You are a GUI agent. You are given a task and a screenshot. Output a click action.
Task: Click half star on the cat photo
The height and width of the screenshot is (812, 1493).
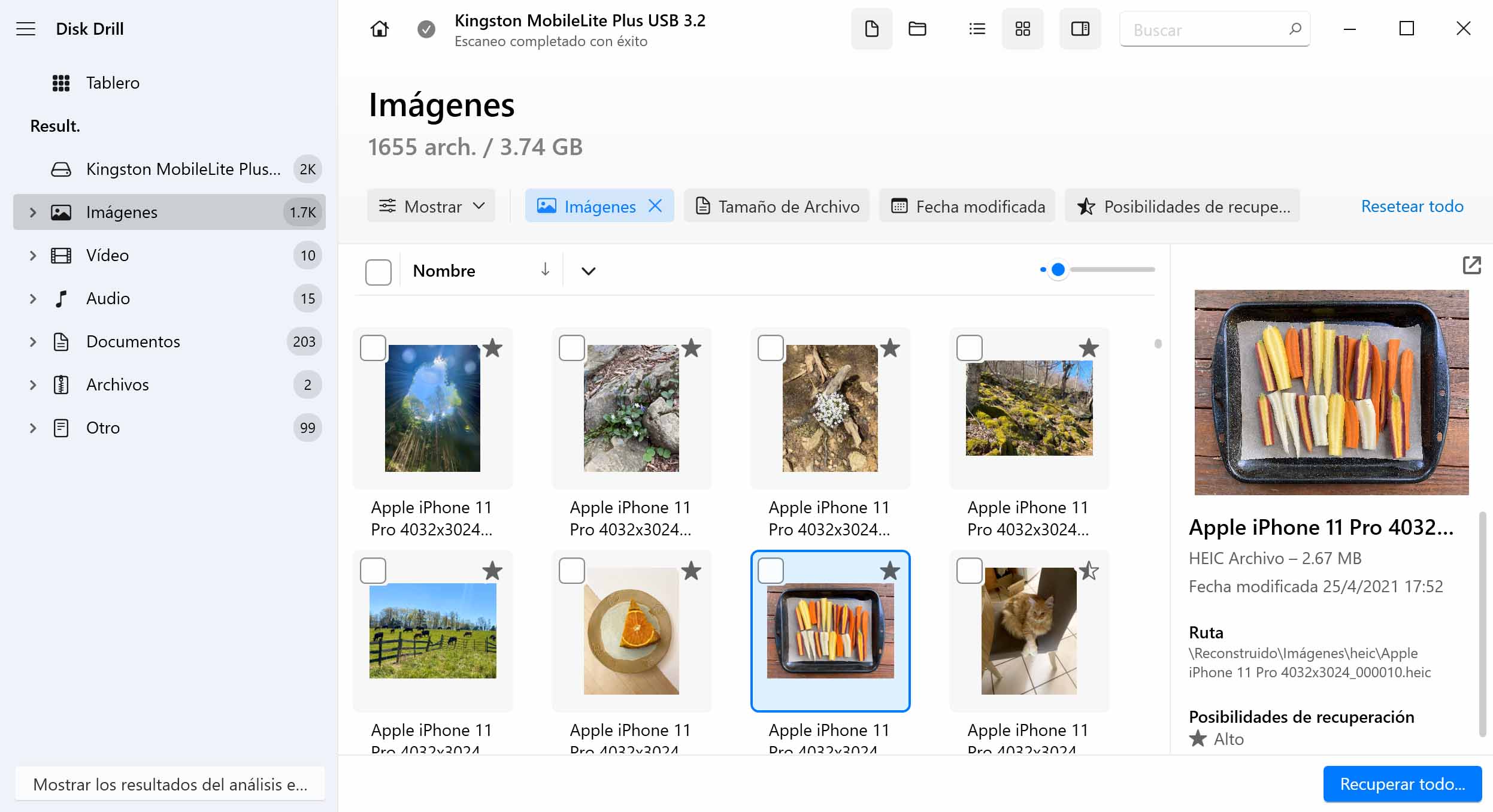pos(1089,571)
